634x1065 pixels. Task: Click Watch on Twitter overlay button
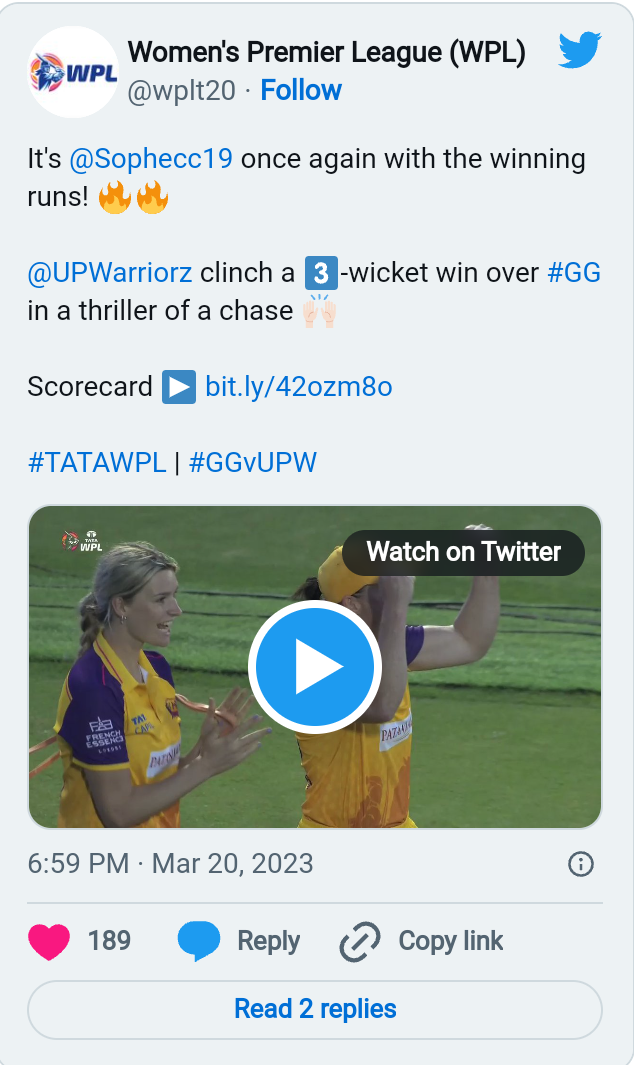coord(463,552)
